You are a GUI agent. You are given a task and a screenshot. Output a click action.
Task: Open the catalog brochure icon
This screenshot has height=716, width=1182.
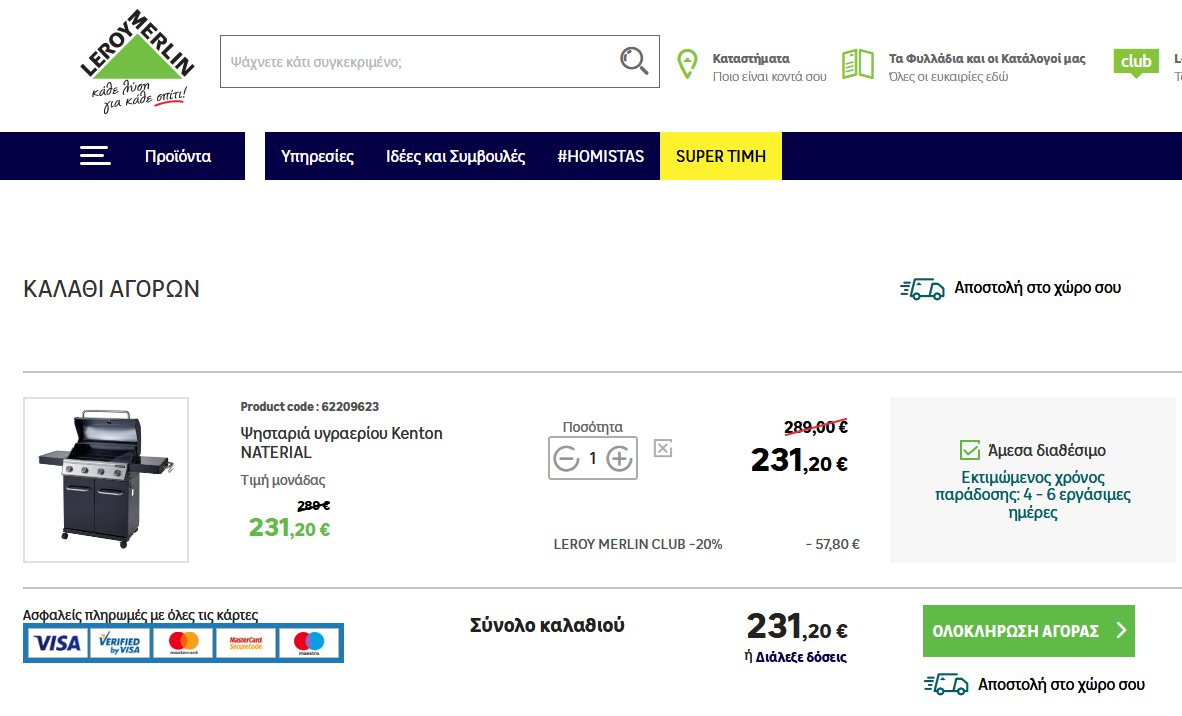(x=858, y=64)
